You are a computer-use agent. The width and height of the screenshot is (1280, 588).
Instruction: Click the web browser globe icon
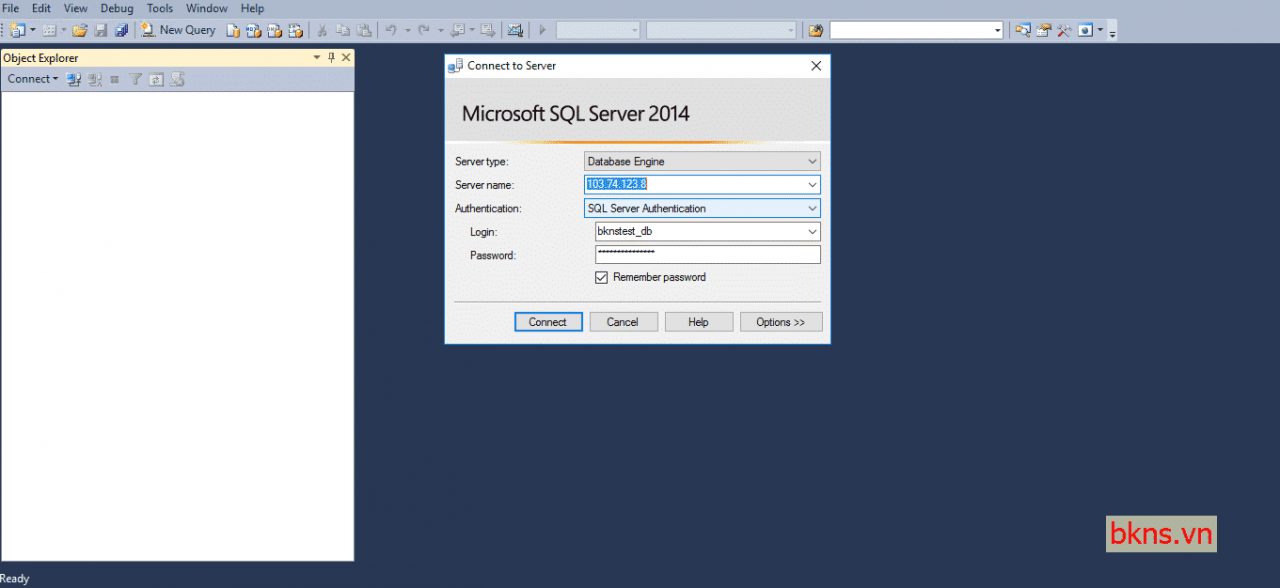[1085, 30]
